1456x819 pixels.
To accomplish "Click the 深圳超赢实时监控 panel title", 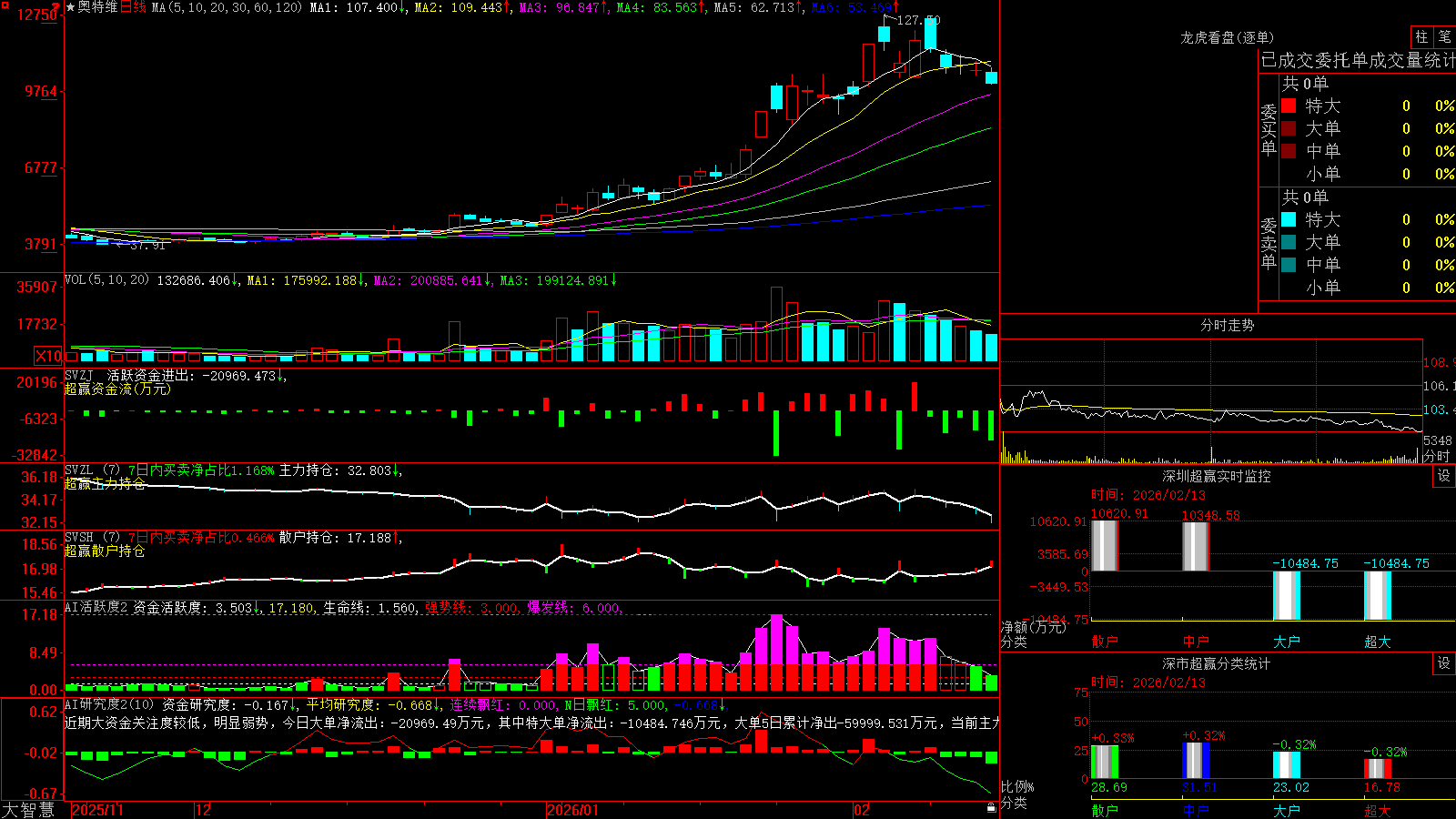I will pyautogui.click(x=1217, y=476).
